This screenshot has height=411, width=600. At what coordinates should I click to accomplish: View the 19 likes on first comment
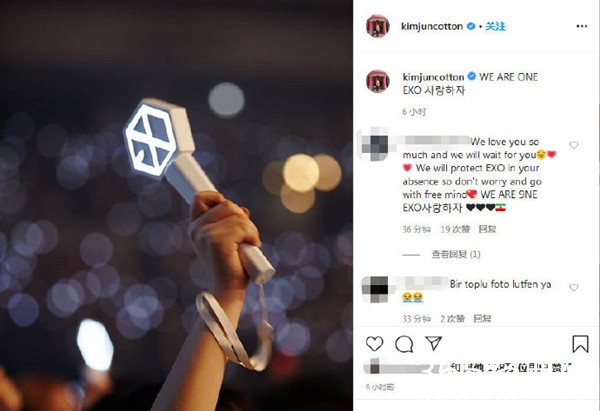coord(455,229)
